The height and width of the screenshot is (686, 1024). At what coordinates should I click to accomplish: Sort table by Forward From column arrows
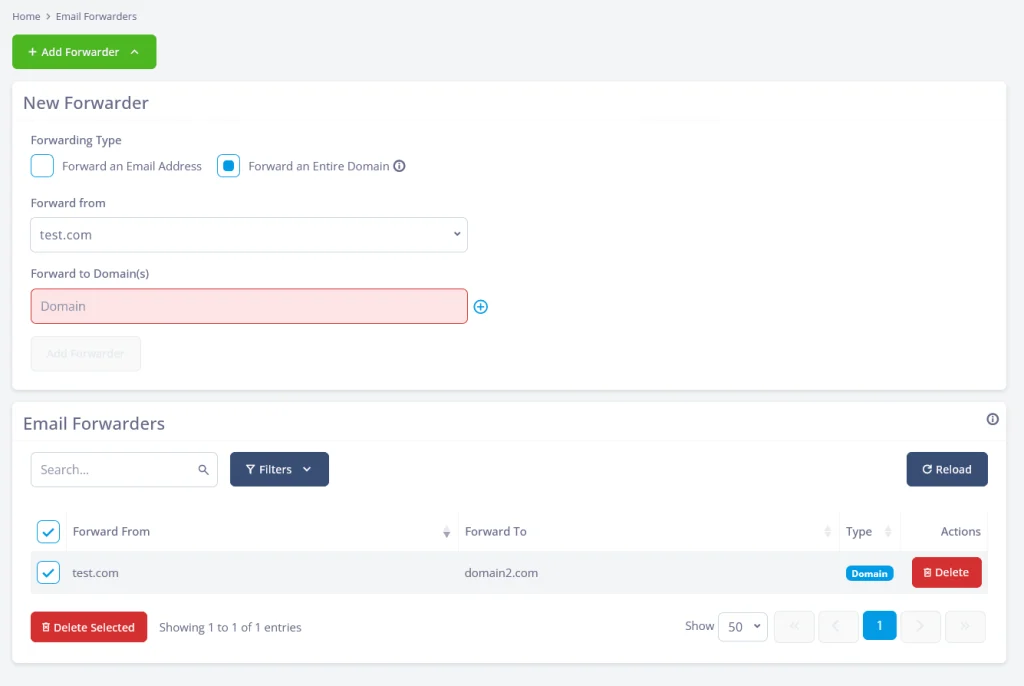[x=447, y=532]
